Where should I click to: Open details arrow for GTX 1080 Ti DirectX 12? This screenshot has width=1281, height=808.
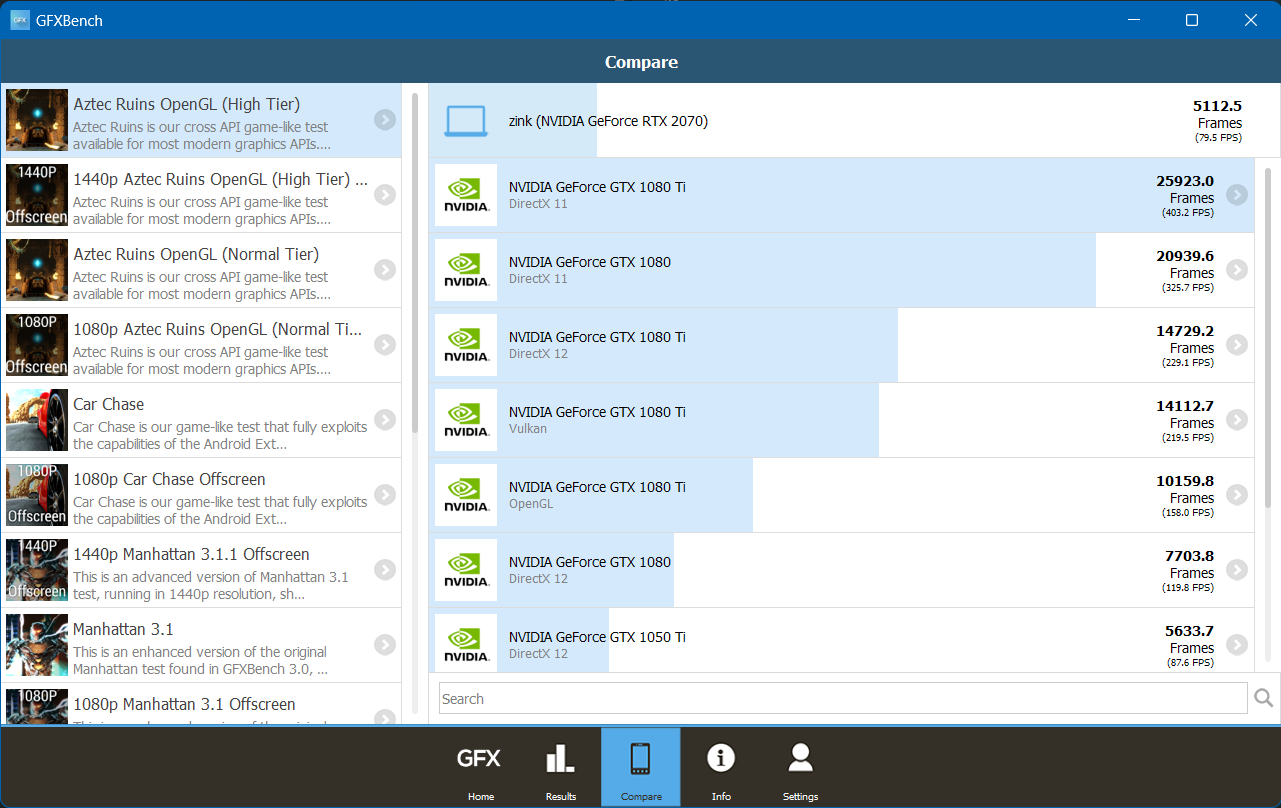click(x=1237, y=345)
